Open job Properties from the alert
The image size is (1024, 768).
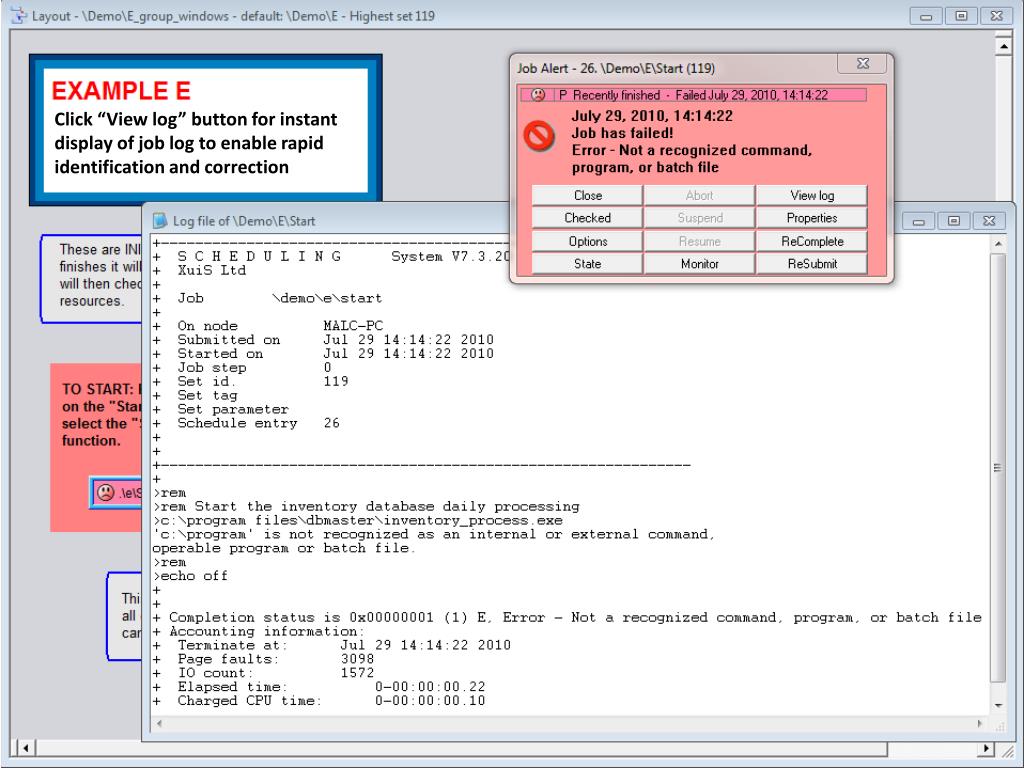pyautogui.click(x=812, y=218)
